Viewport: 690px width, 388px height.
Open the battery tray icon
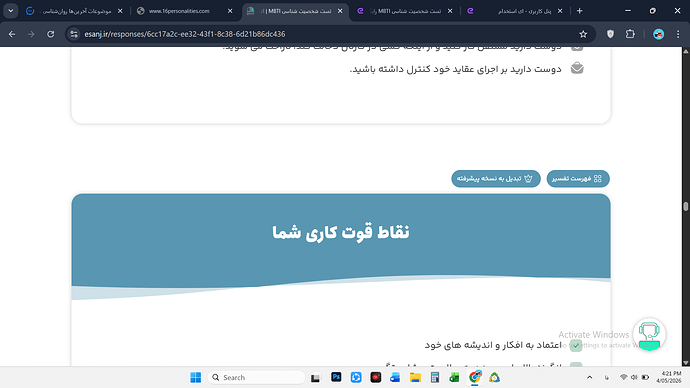[x=645, y=377]
